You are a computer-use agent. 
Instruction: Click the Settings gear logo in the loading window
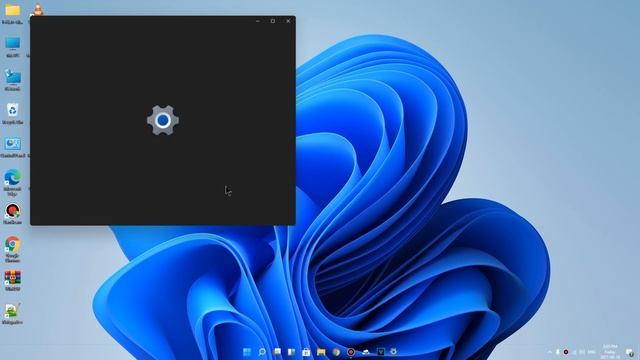pos(163,120)
